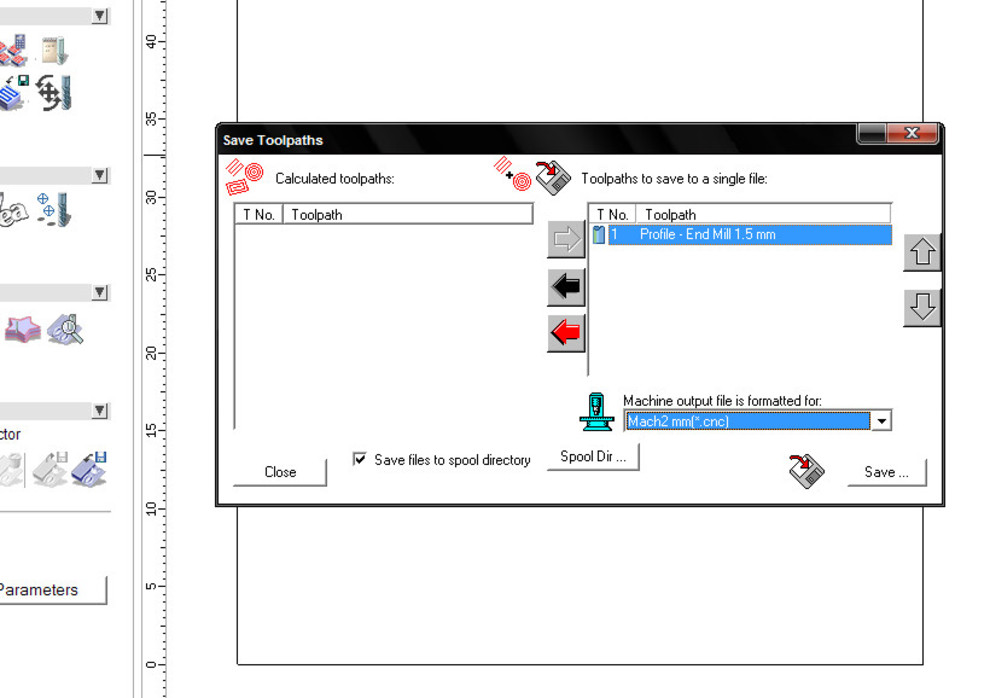
Task: Click 'Toolpath' header in calculated toolpaths list
Action: click(408, 215)
